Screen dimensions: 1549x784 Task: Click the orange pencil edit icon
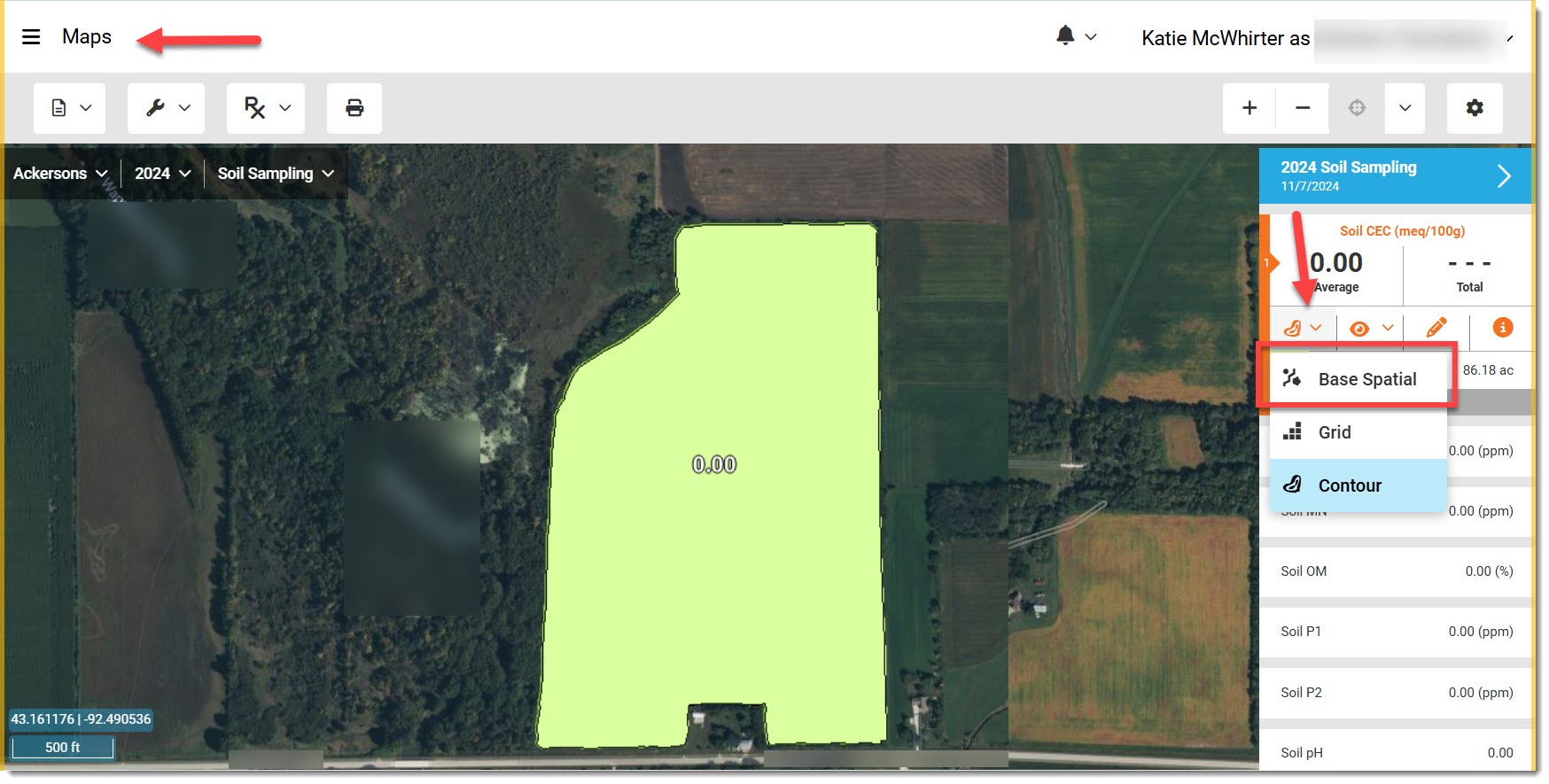[x=1436, y=328]
